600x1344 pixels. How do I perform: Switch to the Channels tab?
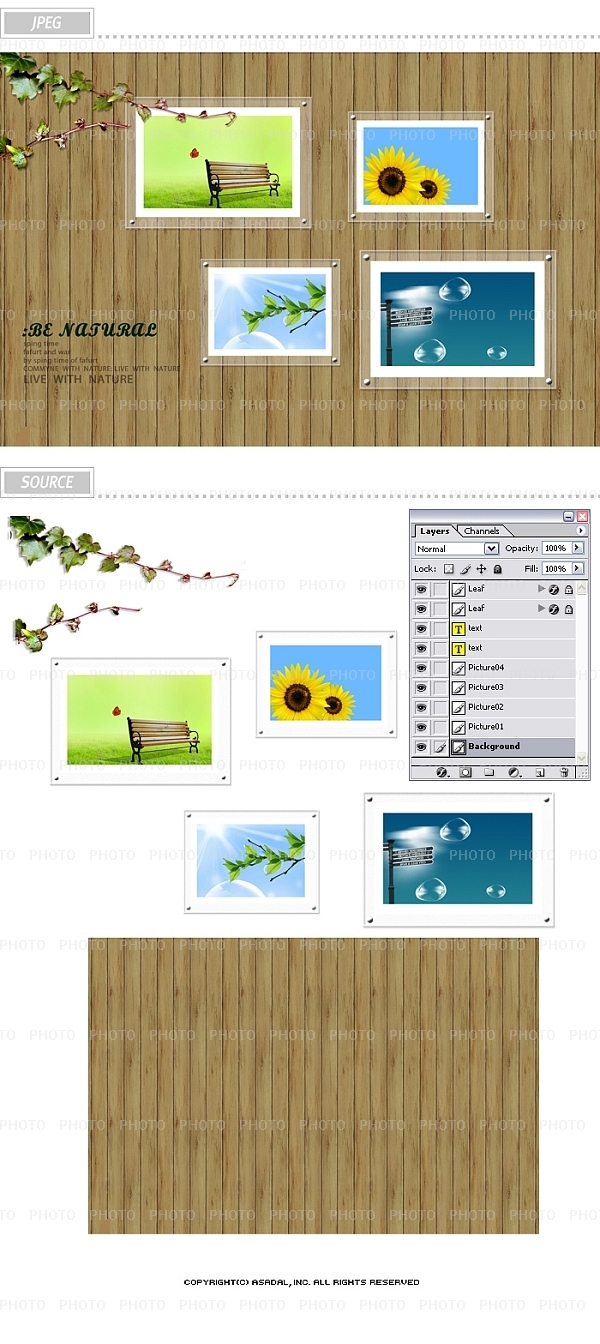(x=481, y=531)
